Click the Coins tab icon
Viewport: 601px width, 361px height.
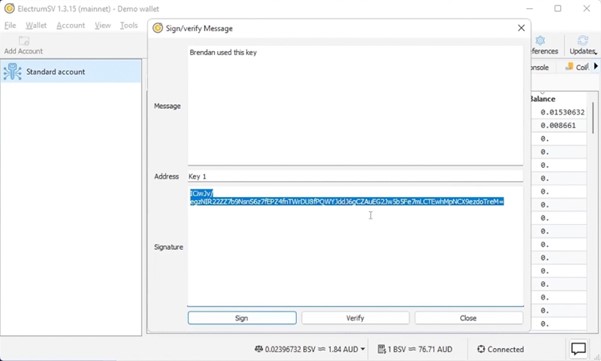pos(569,67)
